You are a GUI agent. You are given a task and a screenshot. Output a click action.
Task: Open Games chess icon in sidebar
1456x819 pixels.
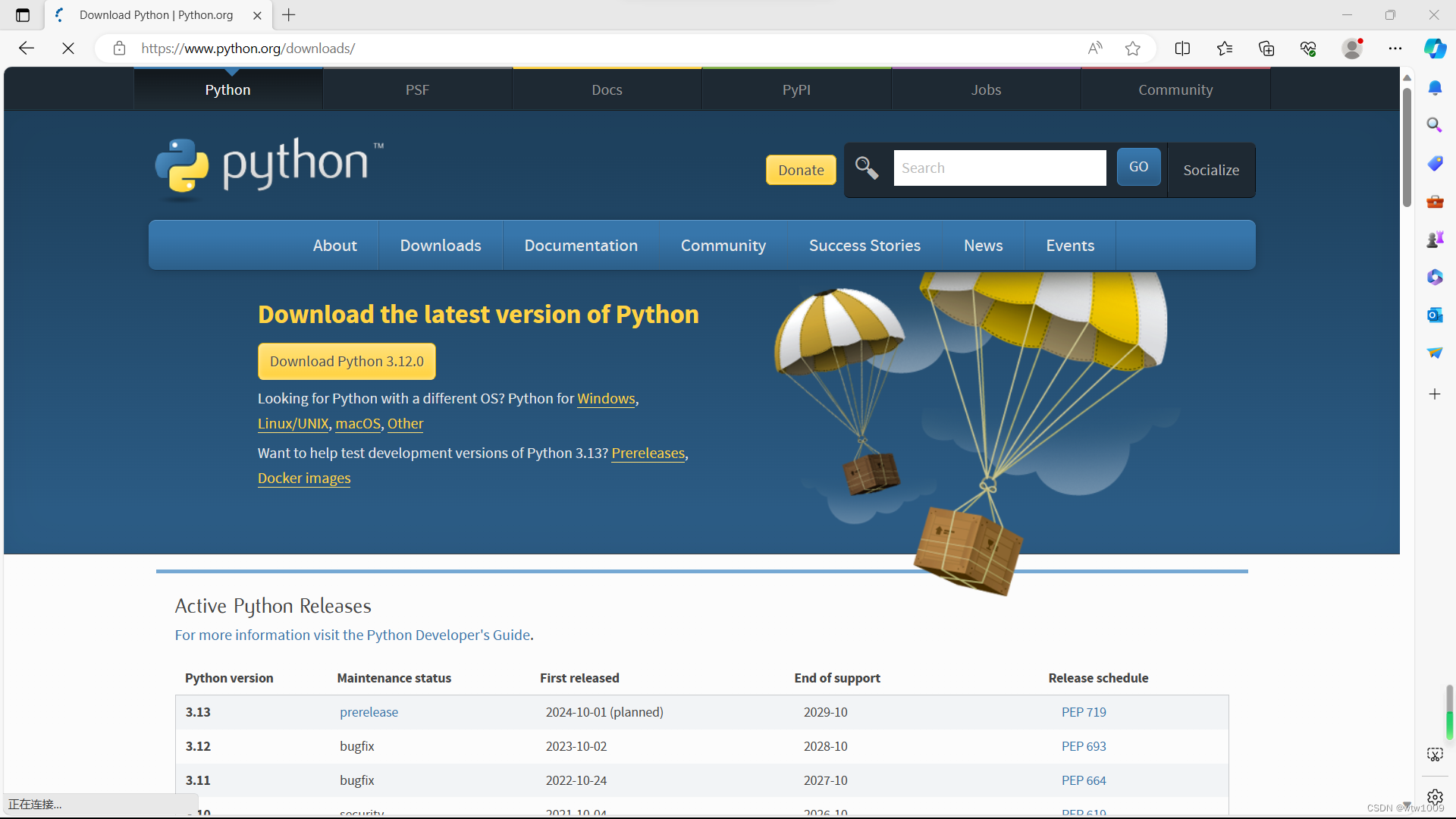(1435, 239)
